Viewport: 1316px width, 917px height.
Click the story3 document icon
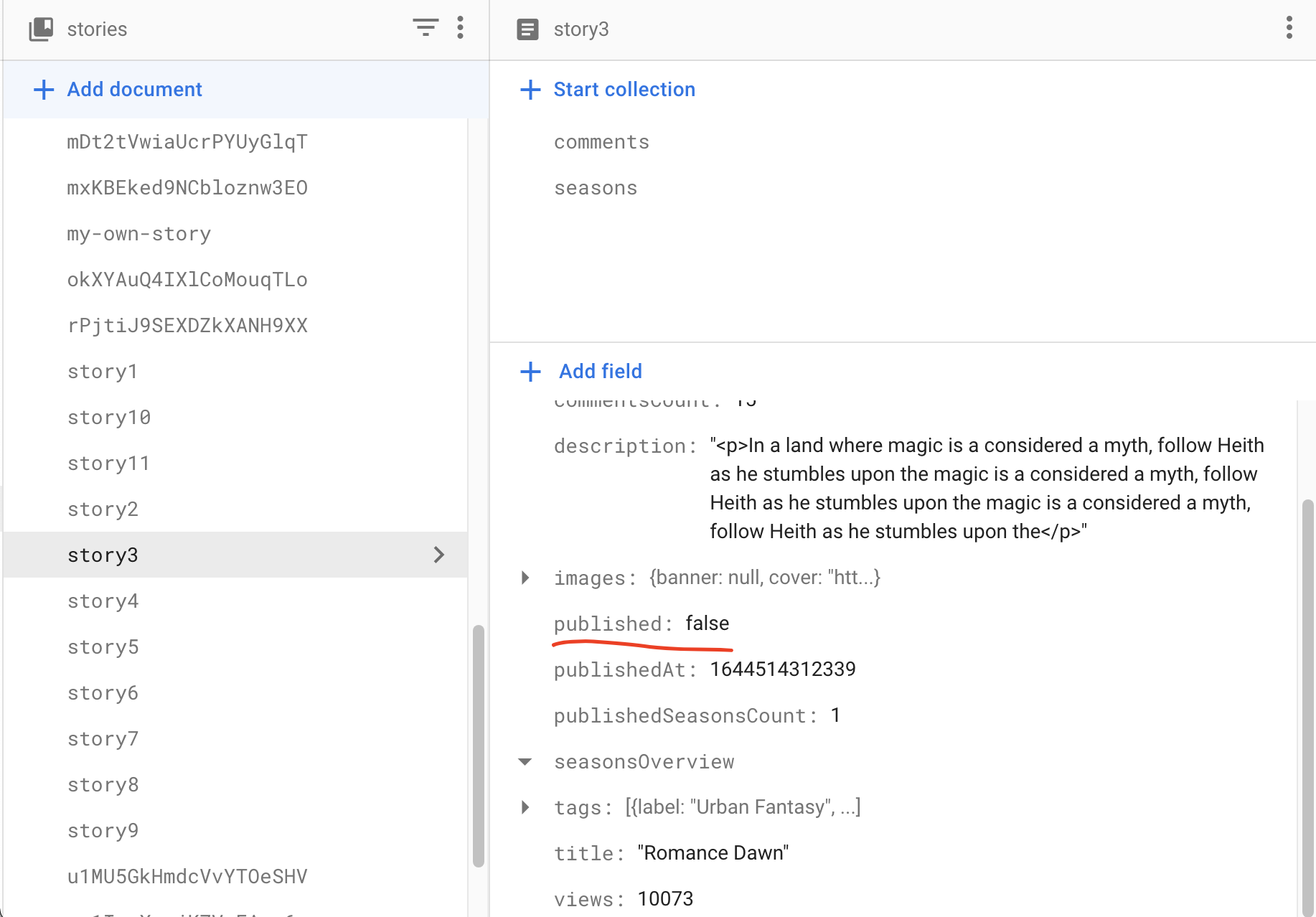tap(527, 29)
